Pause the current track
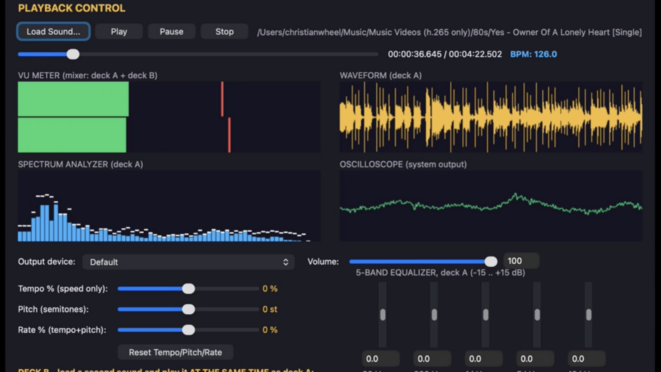Image resolution: width=661 pixels, height=372 pixels. [171, 32]
